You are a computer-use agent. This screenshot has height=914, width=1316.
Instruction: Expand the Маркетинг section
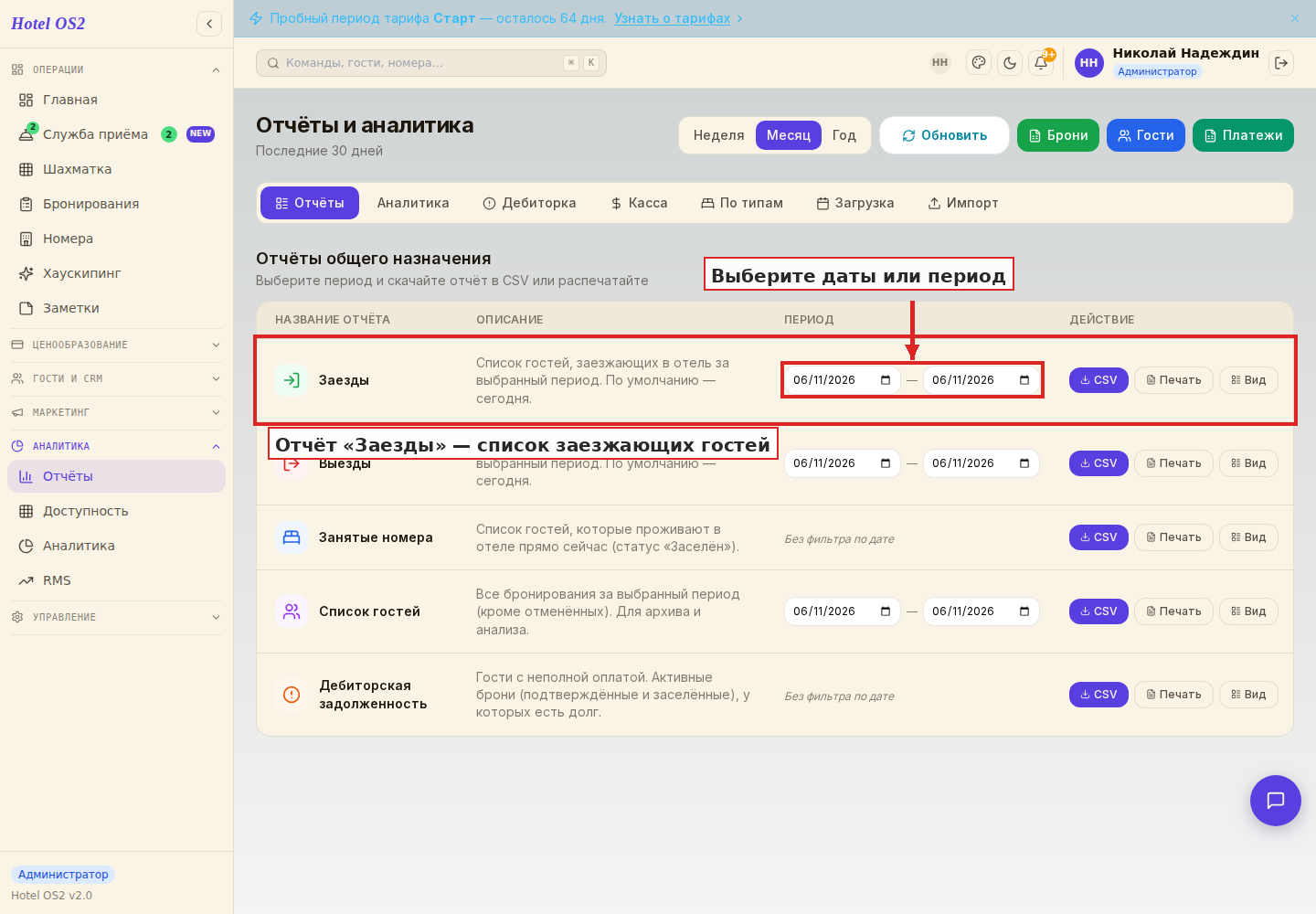point(116,412)
